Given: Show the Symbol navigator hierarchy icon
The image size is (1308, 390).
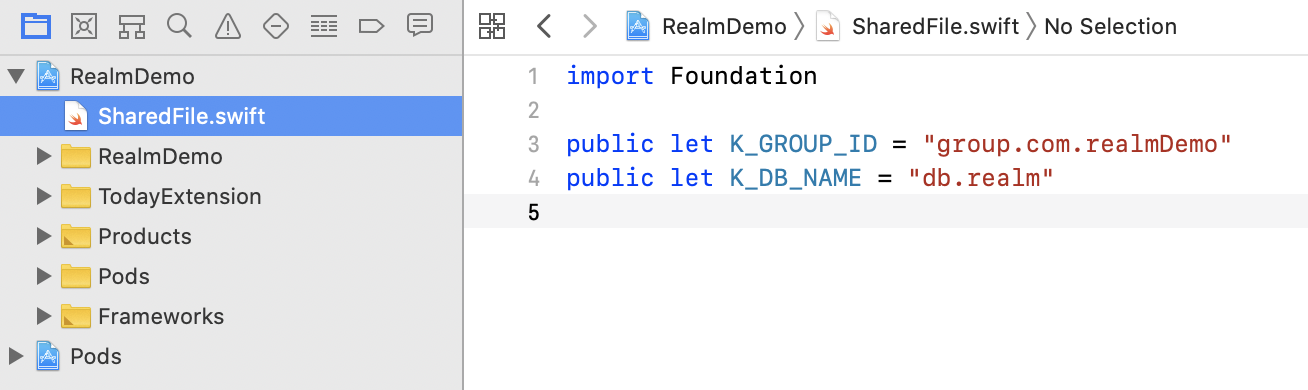Looking at the screenshot, I should (x=131, y=26).
